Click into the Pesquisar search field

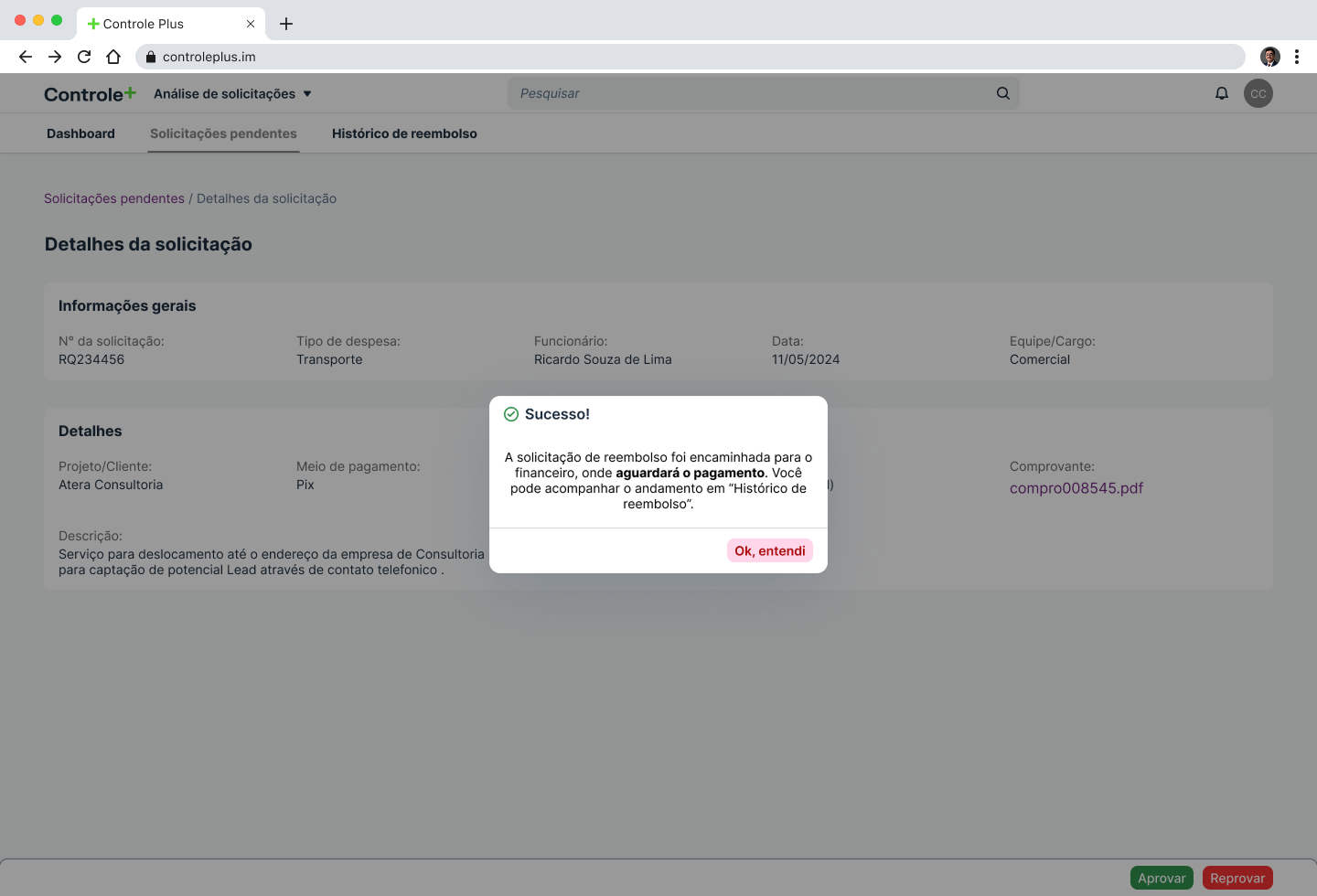(x=750, y=93)
